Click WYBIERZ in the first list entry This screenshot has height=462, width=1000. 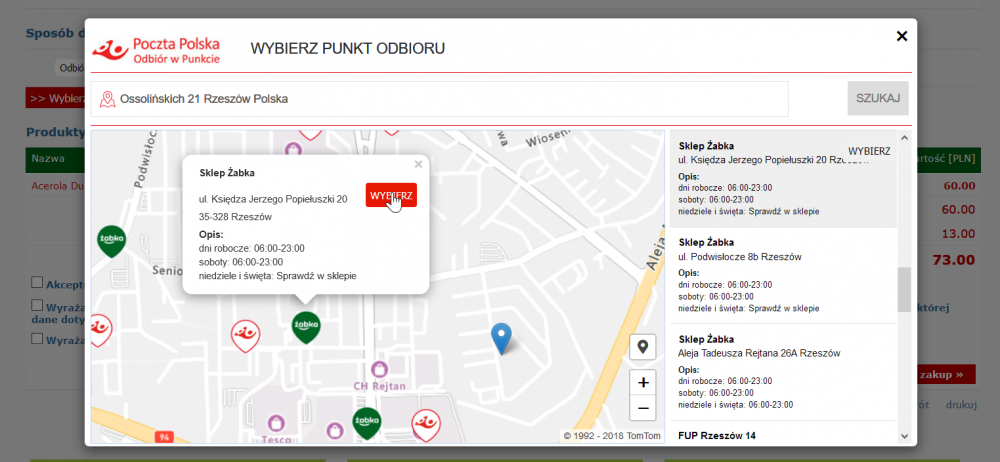(869, 151)
